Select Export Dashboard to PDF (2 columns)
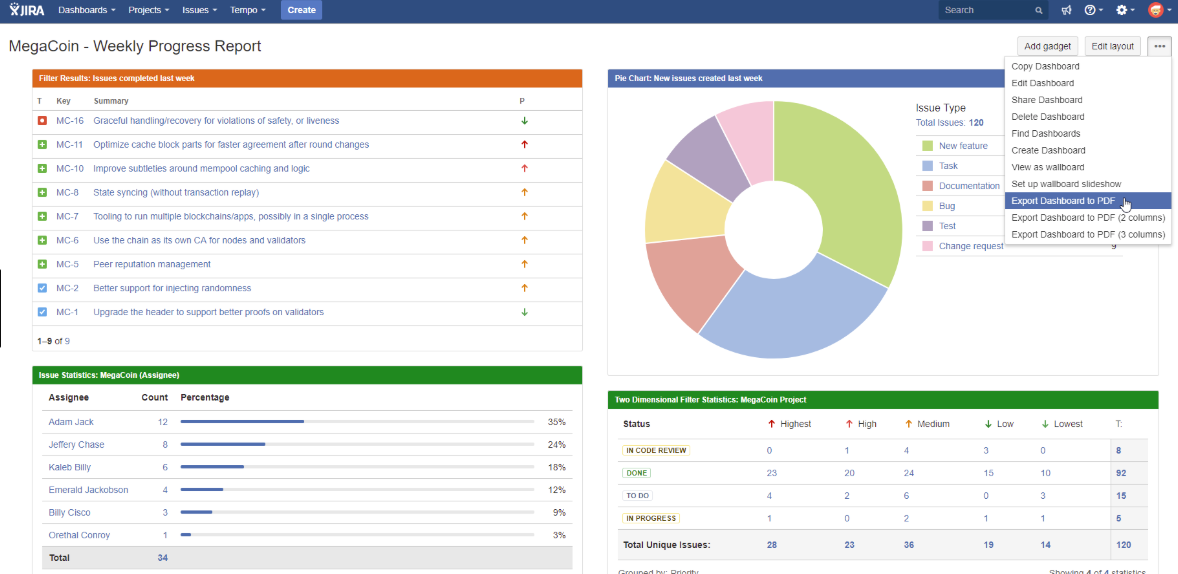 click(x=1088, y=217)
